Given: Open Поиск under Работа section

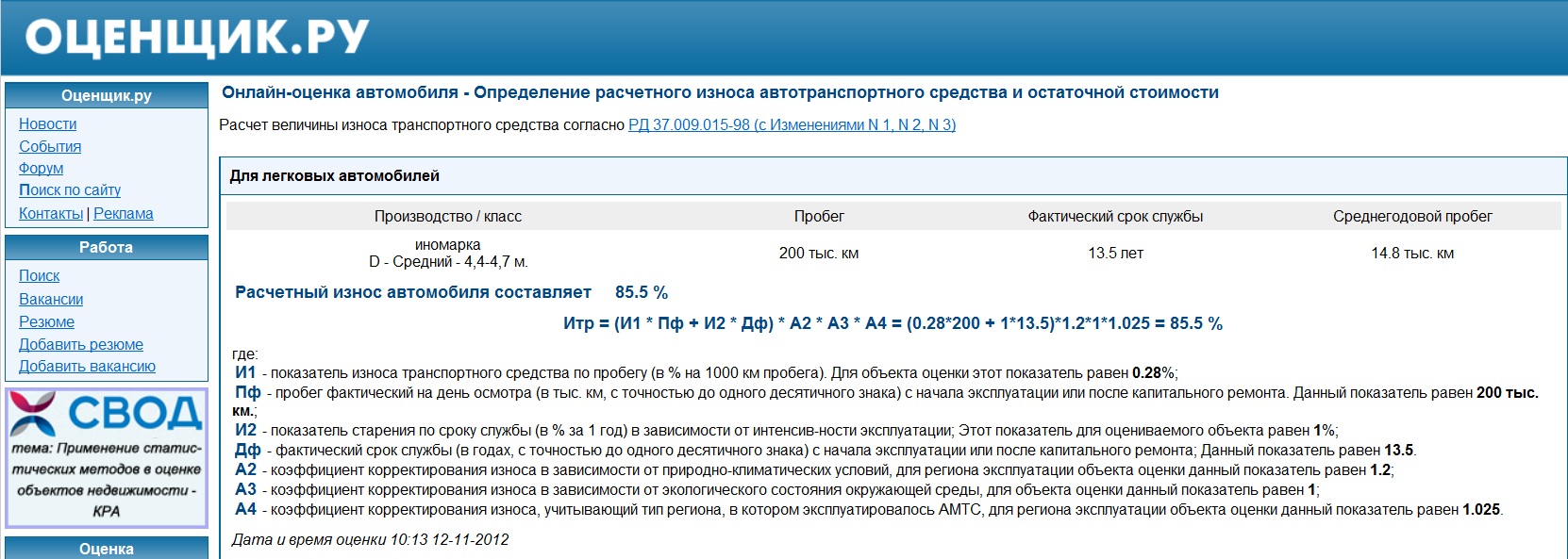Looking at the screenshot, I should click(x=40, y=276).
